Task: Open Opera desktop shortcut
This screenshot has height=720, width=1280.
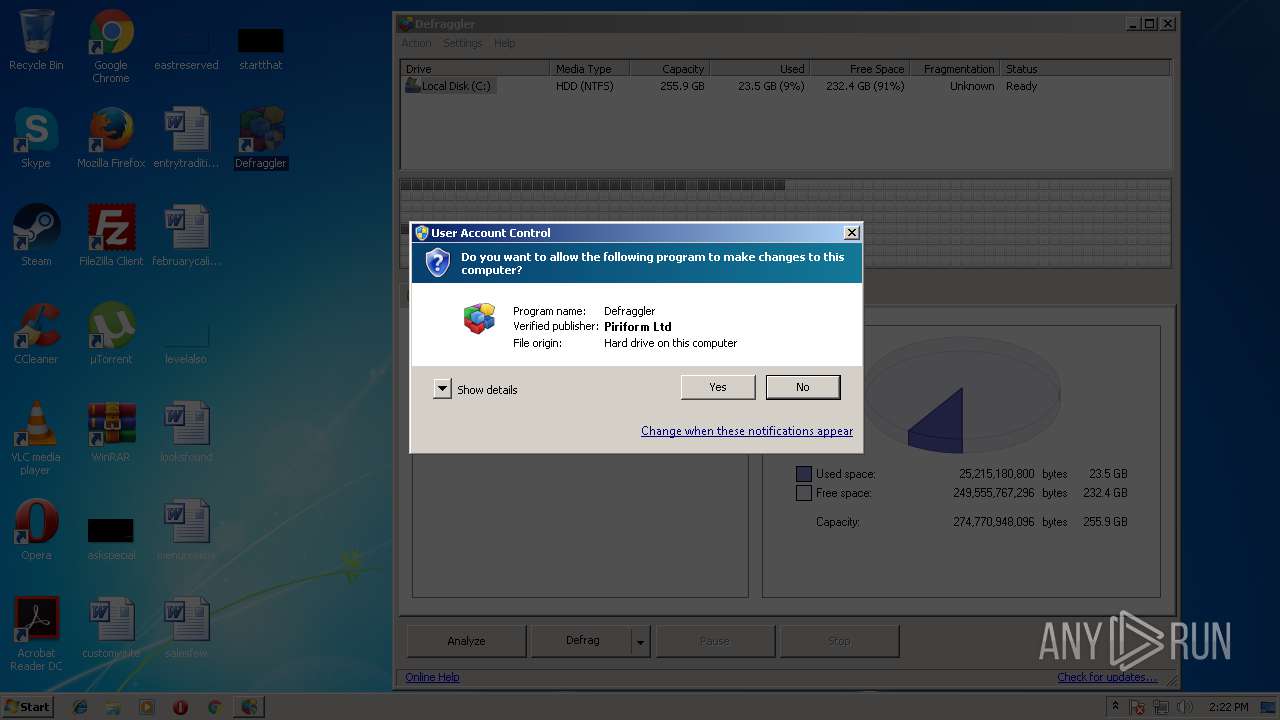Action: (x=36, y=530)
